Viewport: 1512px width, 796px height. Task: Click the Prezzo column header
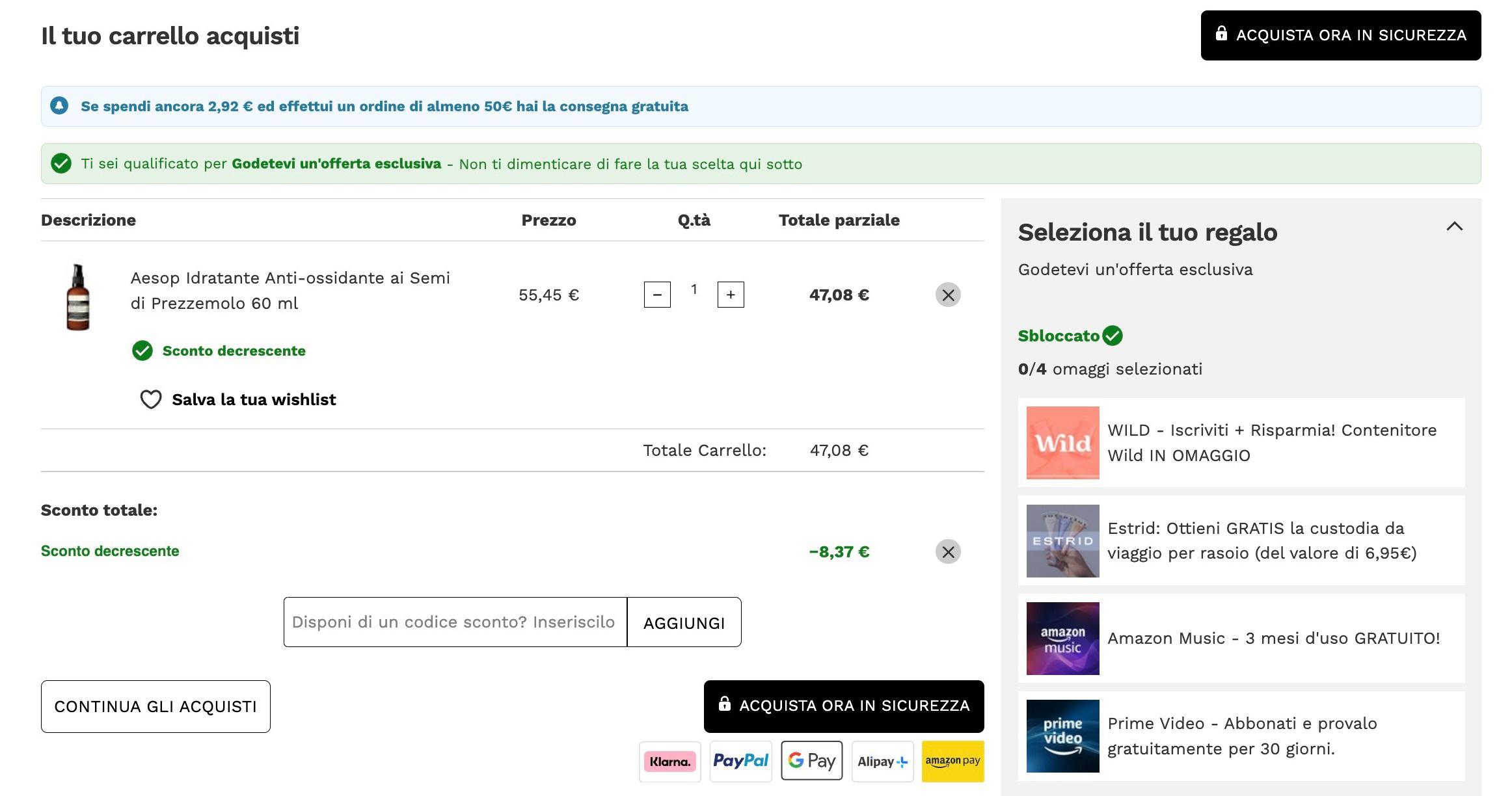548,220
